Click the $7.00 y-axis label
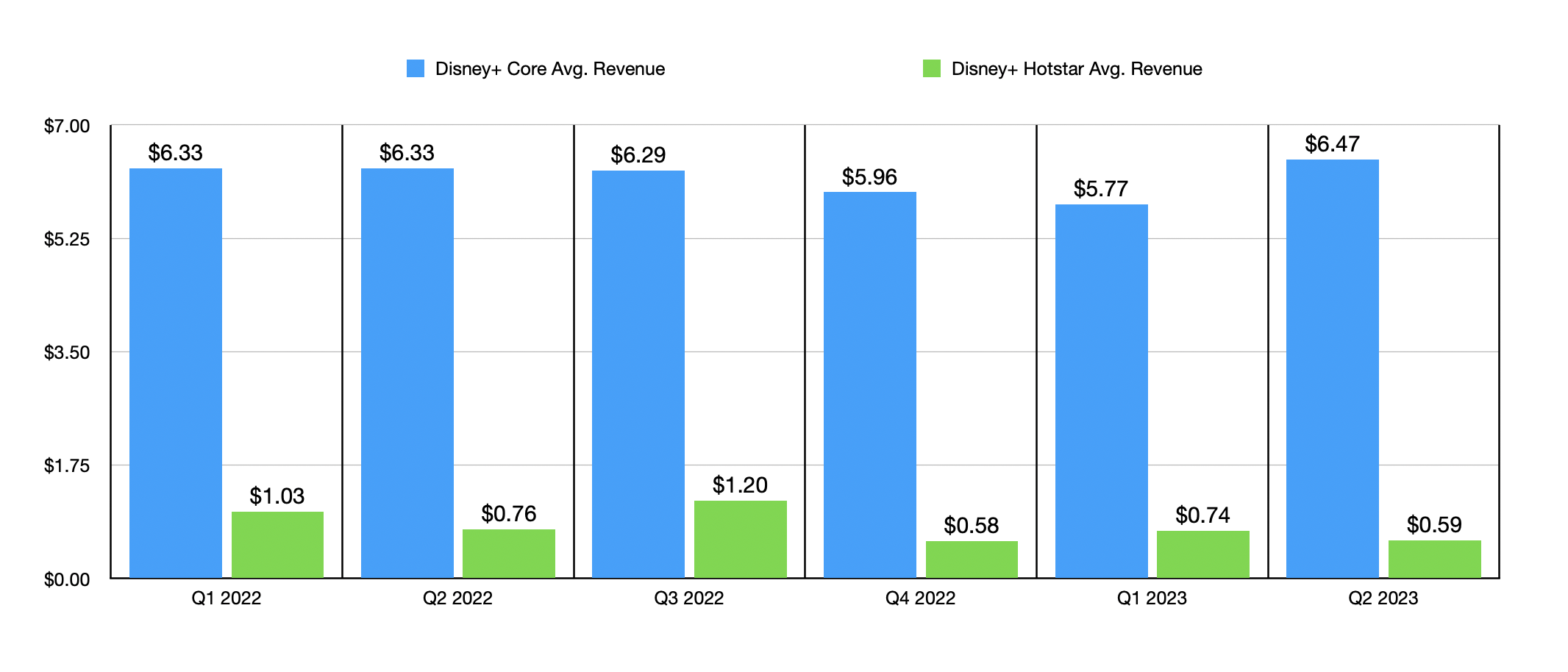The height and width of the screenshot is (672, 1568). click(x=67, y=126)
